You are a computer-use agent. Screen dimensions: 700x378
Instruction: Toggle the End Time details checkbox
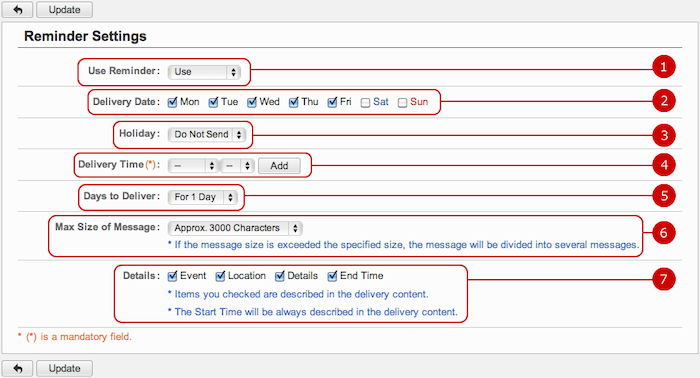332,276
